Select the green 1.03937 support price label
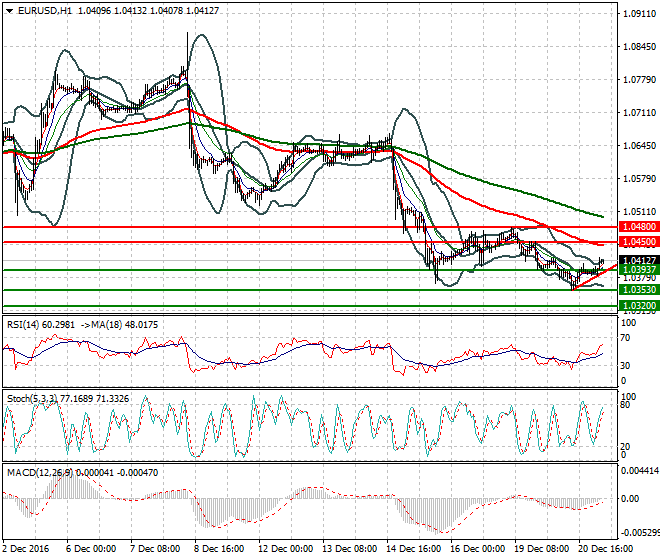Screen dimensions: 660x560 (636, 270)
